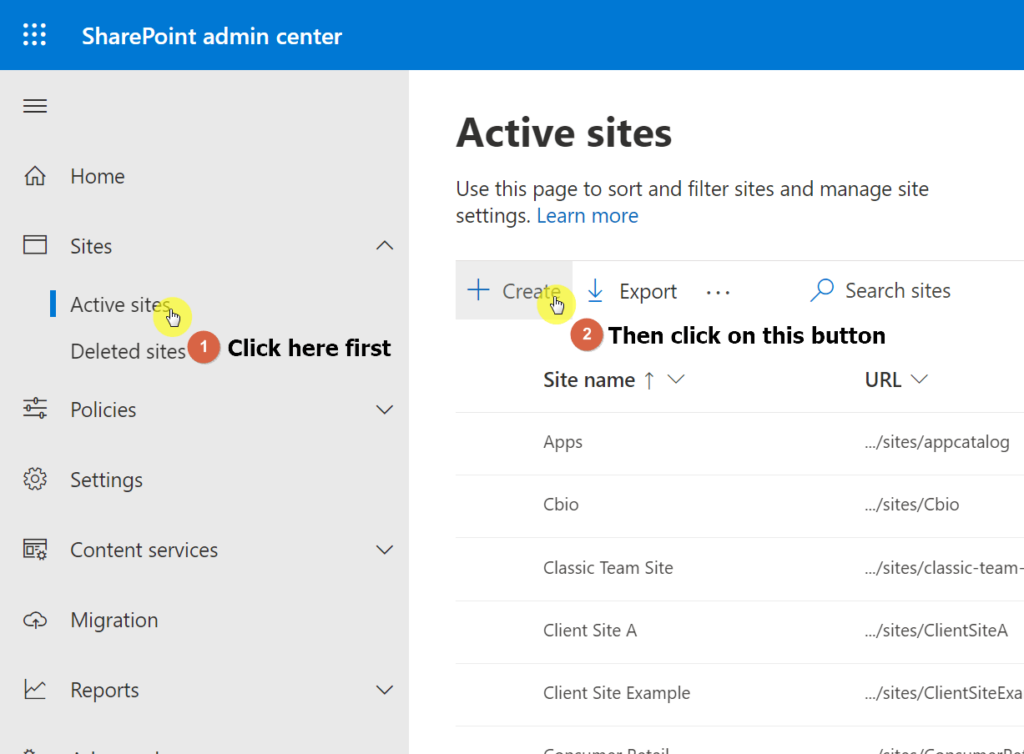
Task: Open the more options ellipsis menu
Action: (718, 292)
